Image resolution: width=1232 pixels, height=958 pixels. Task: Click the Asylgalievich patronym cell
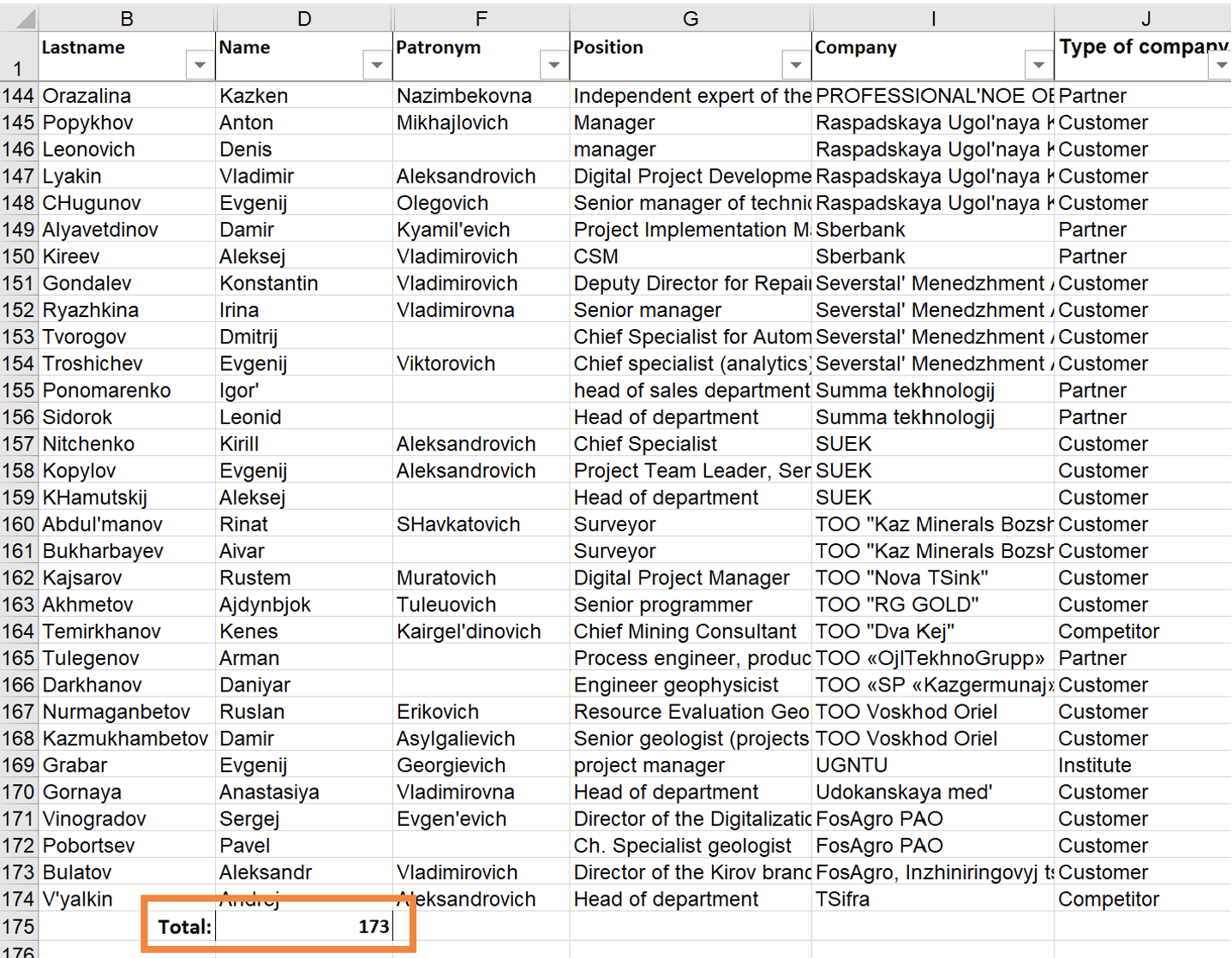(481, 738)
